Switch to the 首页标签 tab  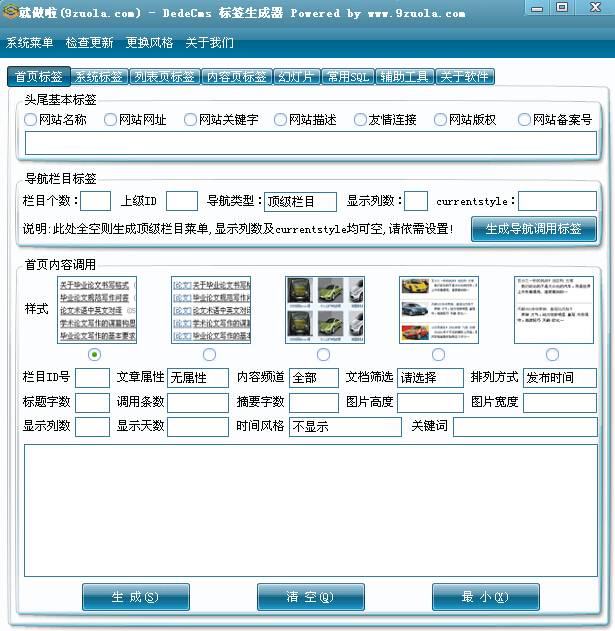point(39,76)
